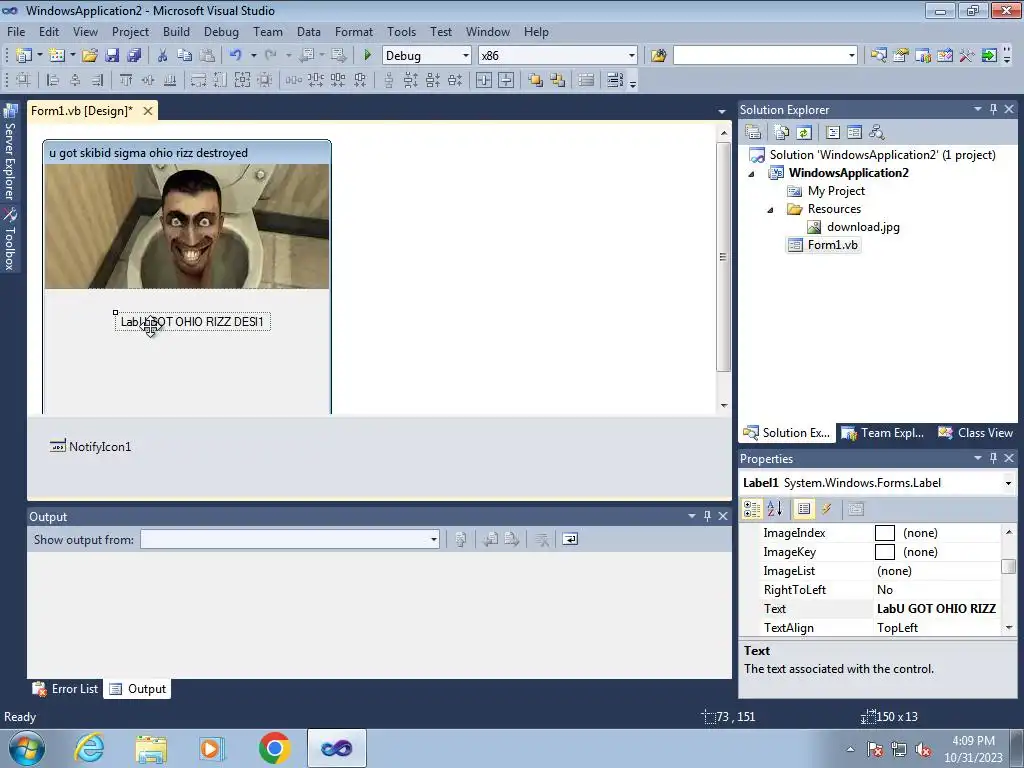Click View Class Diagram icon

(876, 132)
